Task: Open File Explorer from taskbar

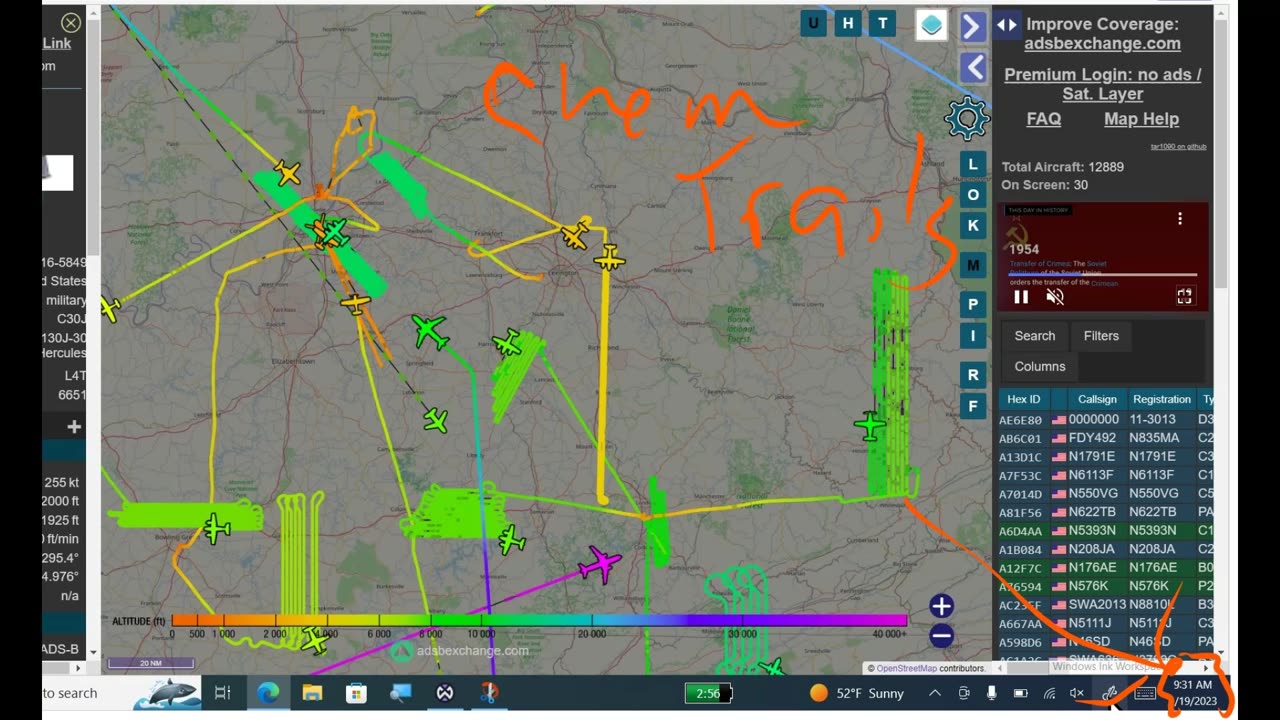Action: [x=312, y=693]
